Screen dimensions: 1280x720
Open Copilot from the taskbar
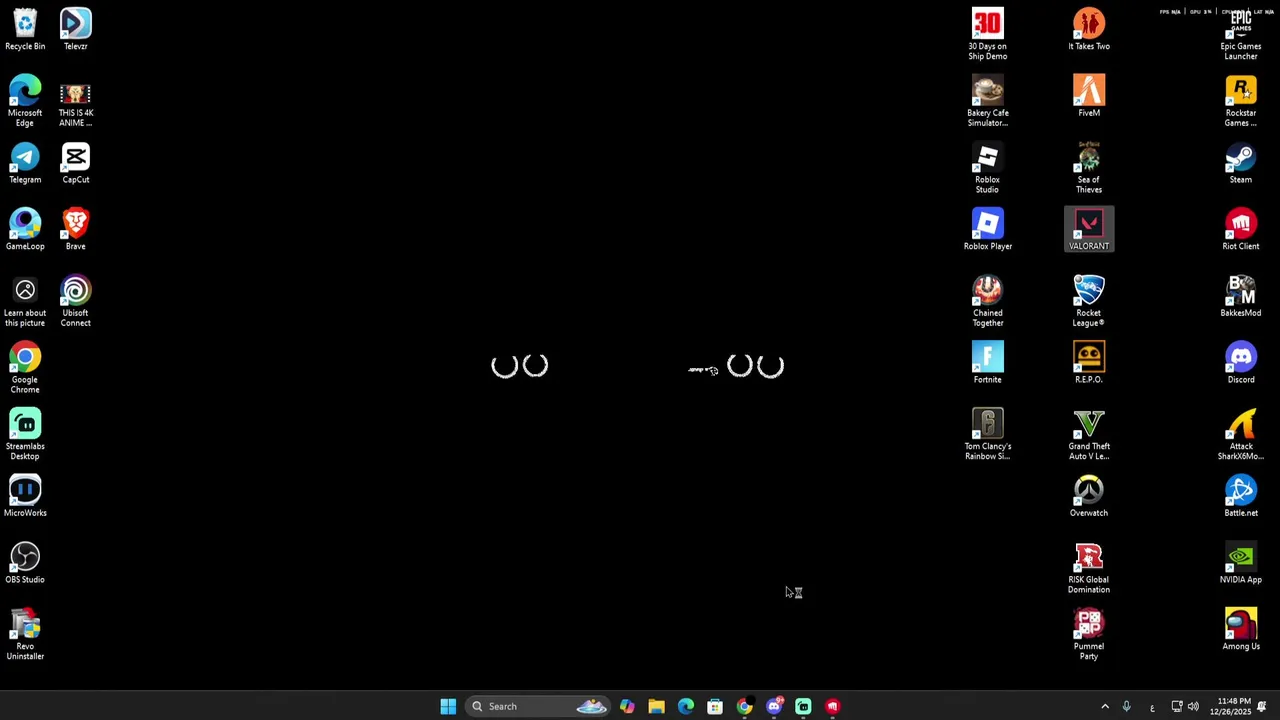pos(627,706)
